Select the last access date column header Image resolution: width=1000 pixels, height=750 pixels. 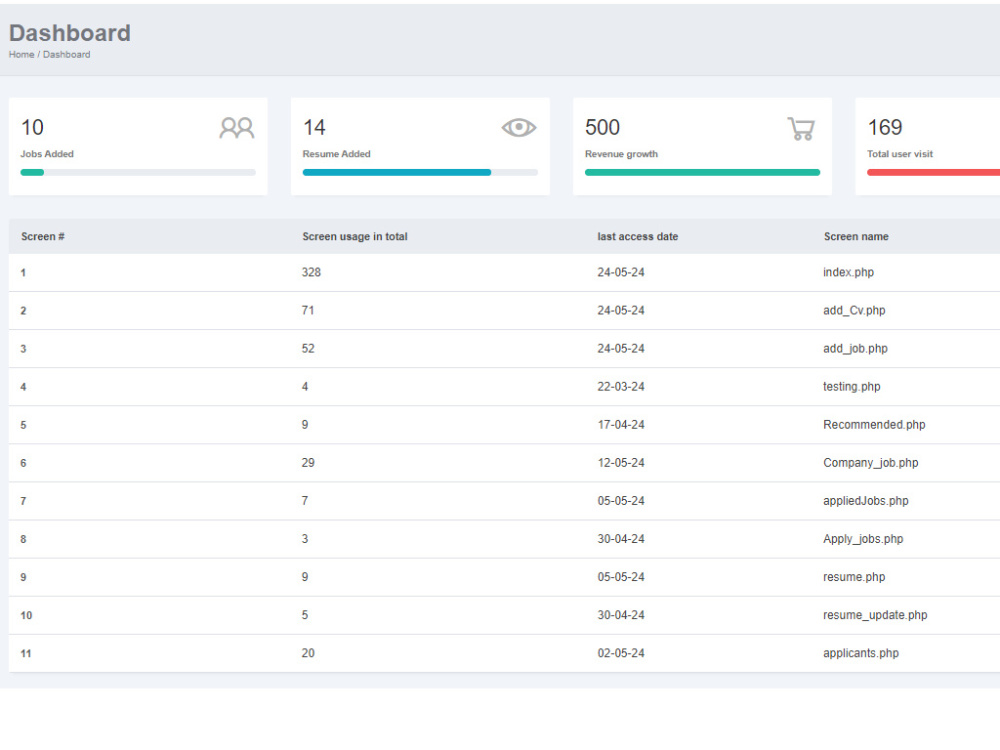tap(638, 237)
